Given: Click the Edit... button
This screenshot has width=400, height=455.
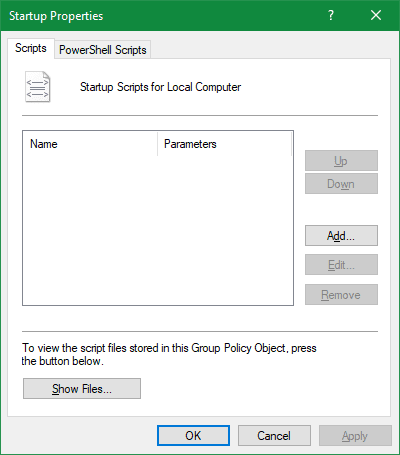Looking at the screenshot, I should (x=341, y=265).
